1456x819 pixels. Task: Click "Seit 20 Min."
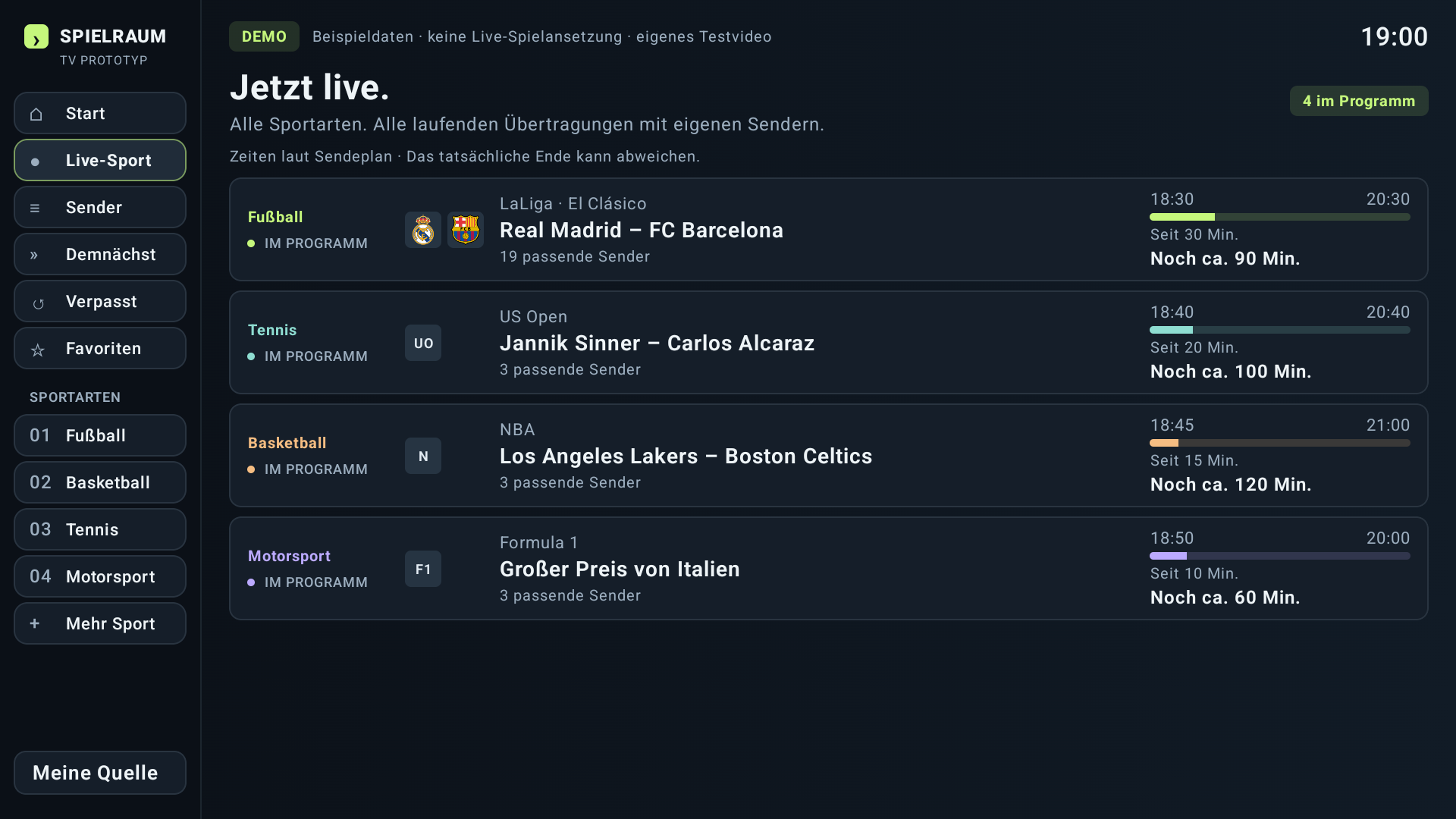1194,347
